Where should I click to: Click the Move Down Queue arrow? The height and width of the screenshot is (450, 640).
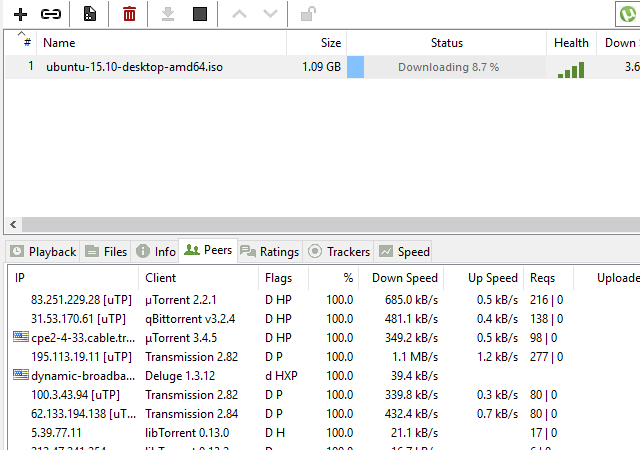(270, 14)
